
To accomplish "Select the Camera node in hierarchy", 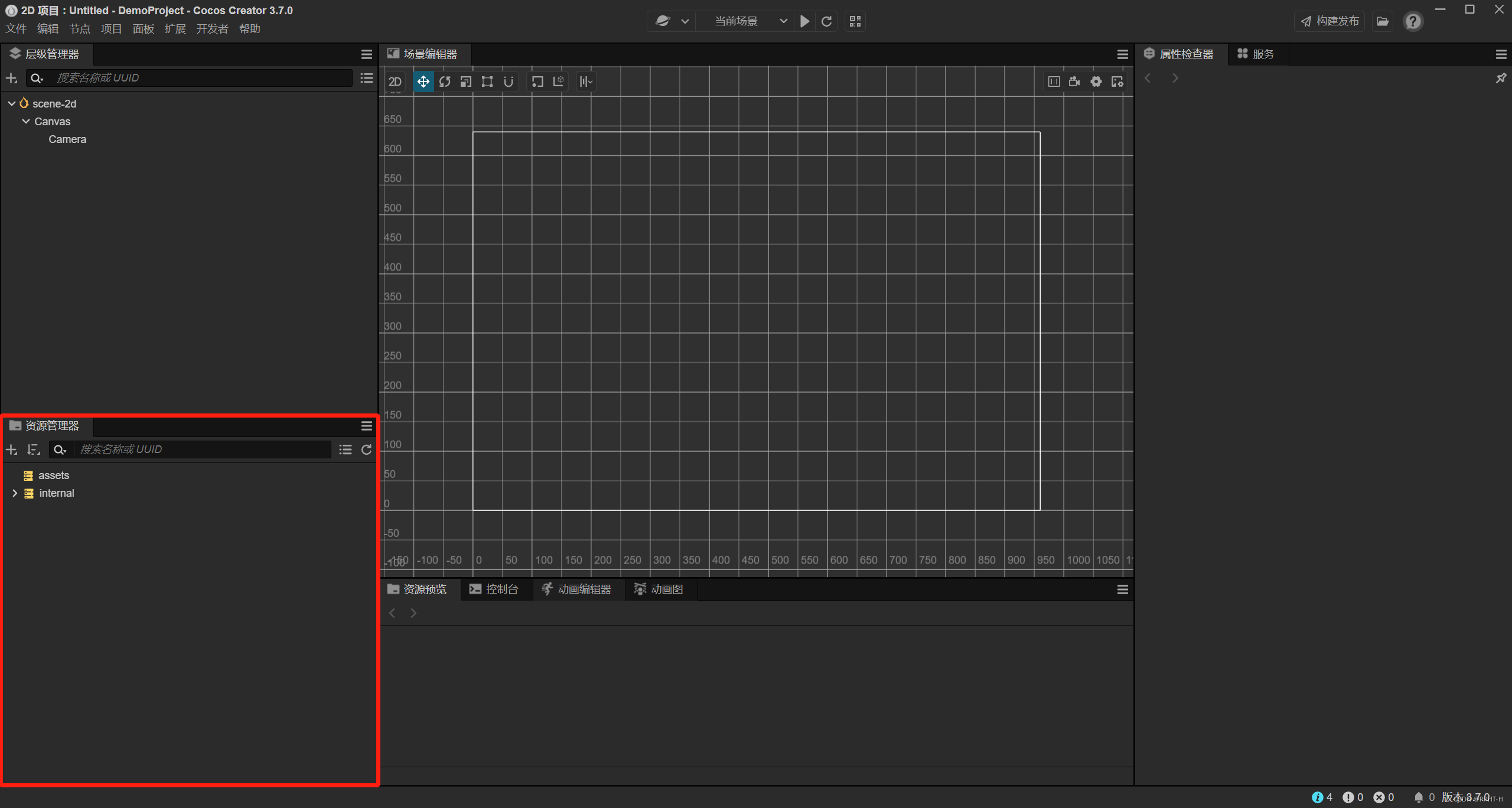I will point(67,139).
